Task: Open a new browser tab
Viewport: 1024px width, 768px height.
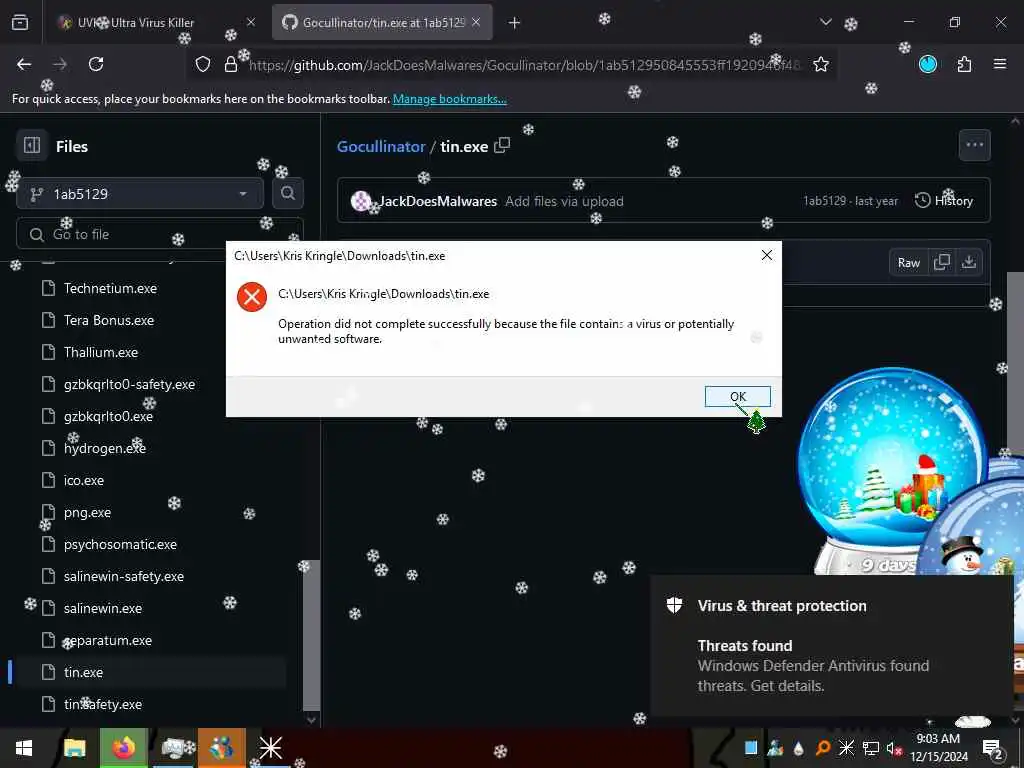Action: click(x=514, y=23)
